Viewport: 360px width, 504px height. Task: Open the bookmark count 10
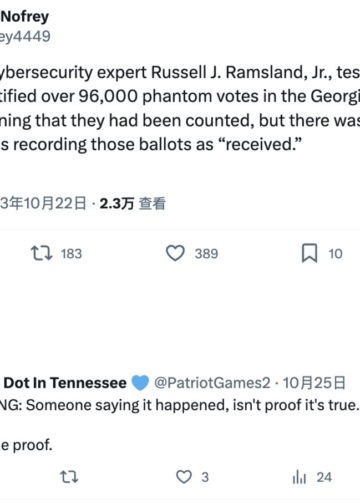335,254
